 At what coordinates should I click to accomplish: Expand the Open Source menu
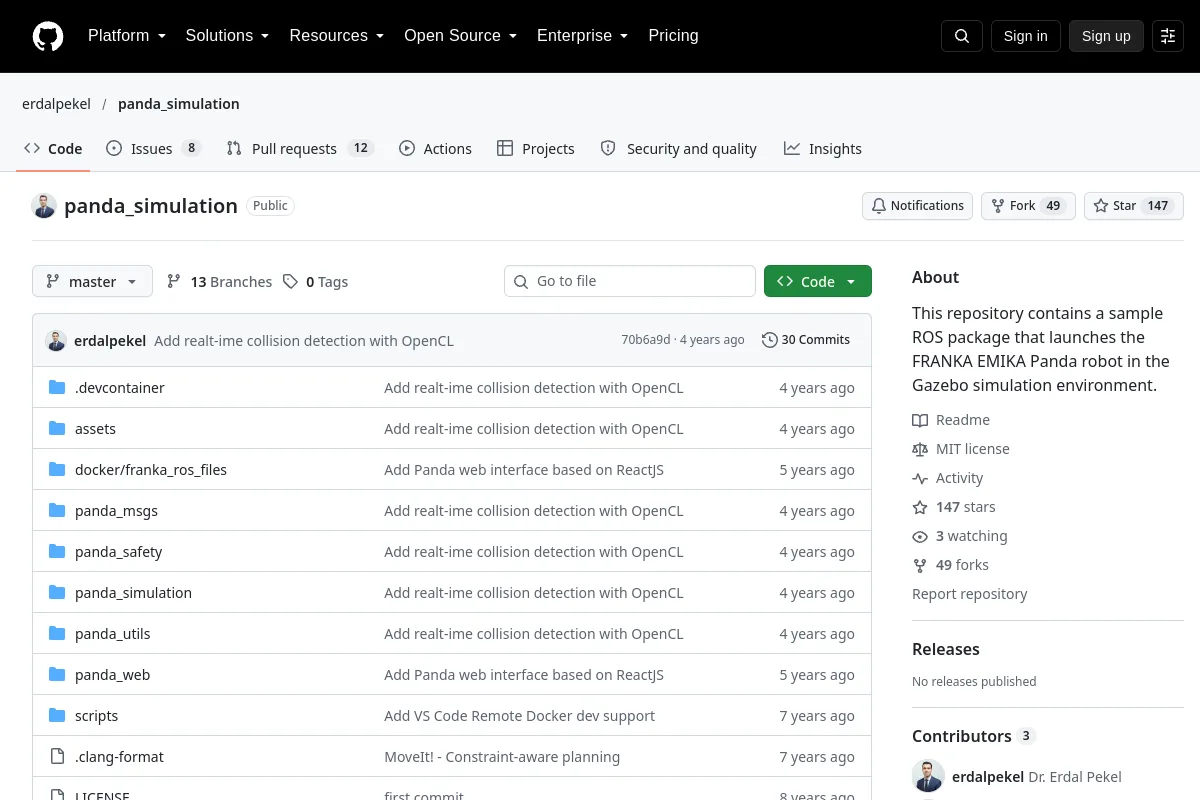[460, 35]
